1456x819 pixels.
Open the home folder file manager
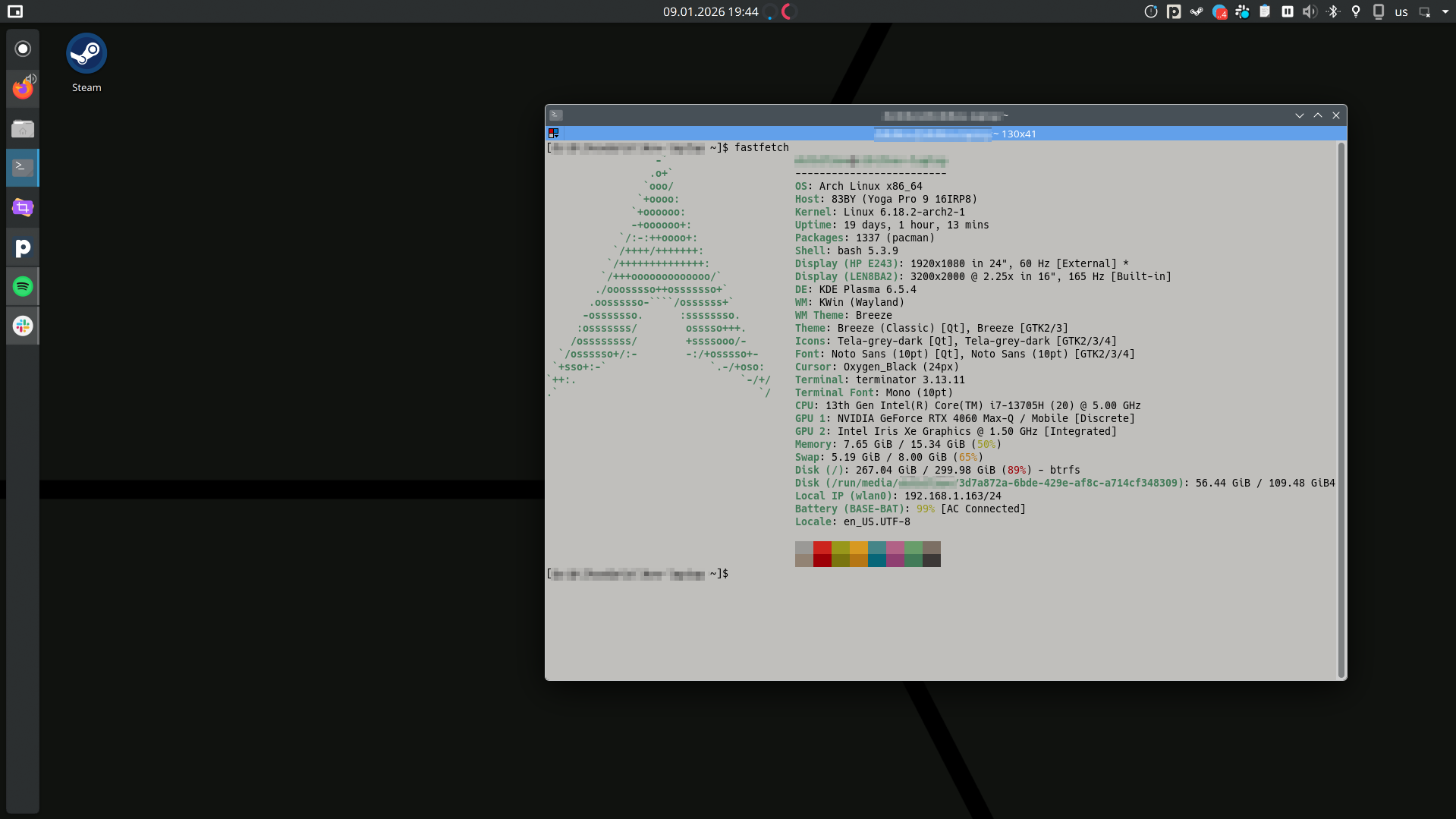click(x=23, y=128)
